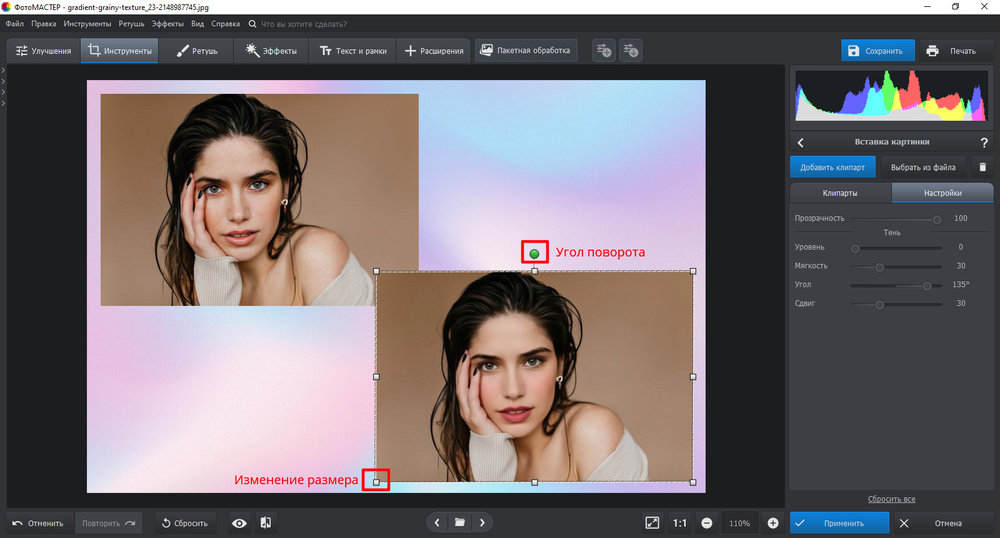Click the Сбросить все link
Image resolution: width=1000 pixels, height=538 pixels.
(x=891, y=499)
